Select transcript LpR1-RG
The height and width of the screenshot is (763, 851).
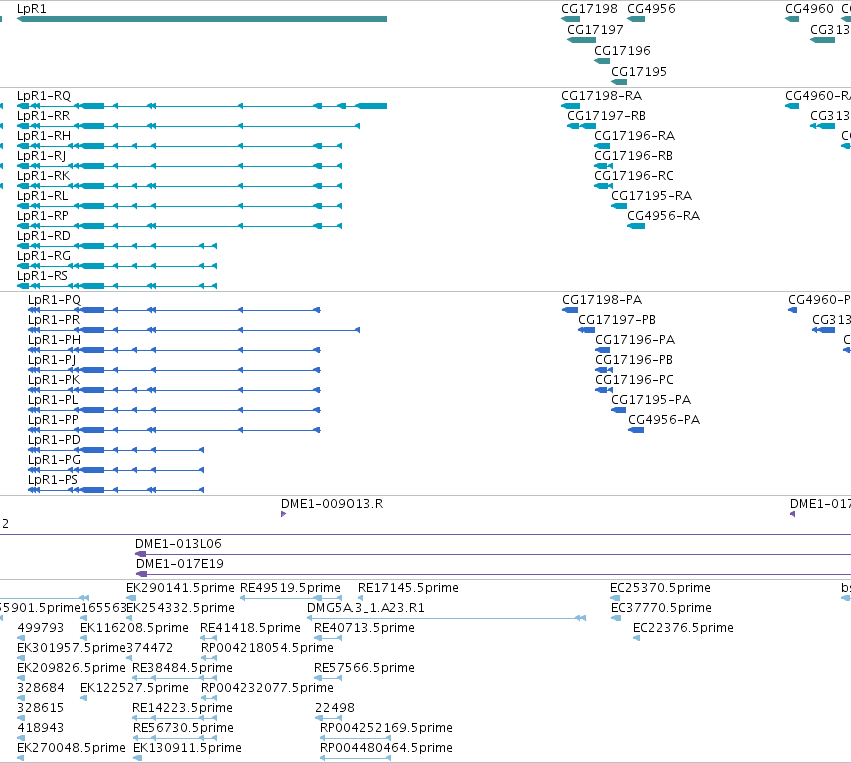[117, 266]
